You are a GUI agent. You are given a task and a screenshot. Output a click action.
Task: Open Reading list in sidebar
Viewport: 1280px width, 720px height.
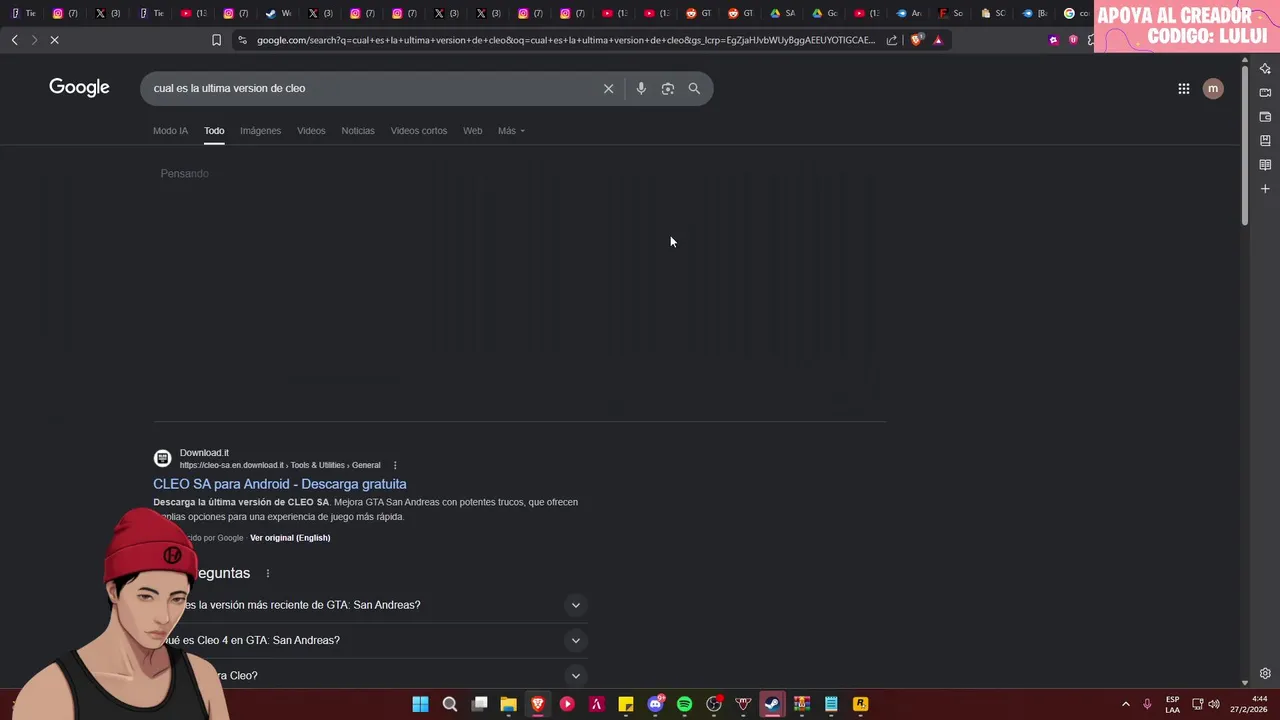click(1265, 165)
